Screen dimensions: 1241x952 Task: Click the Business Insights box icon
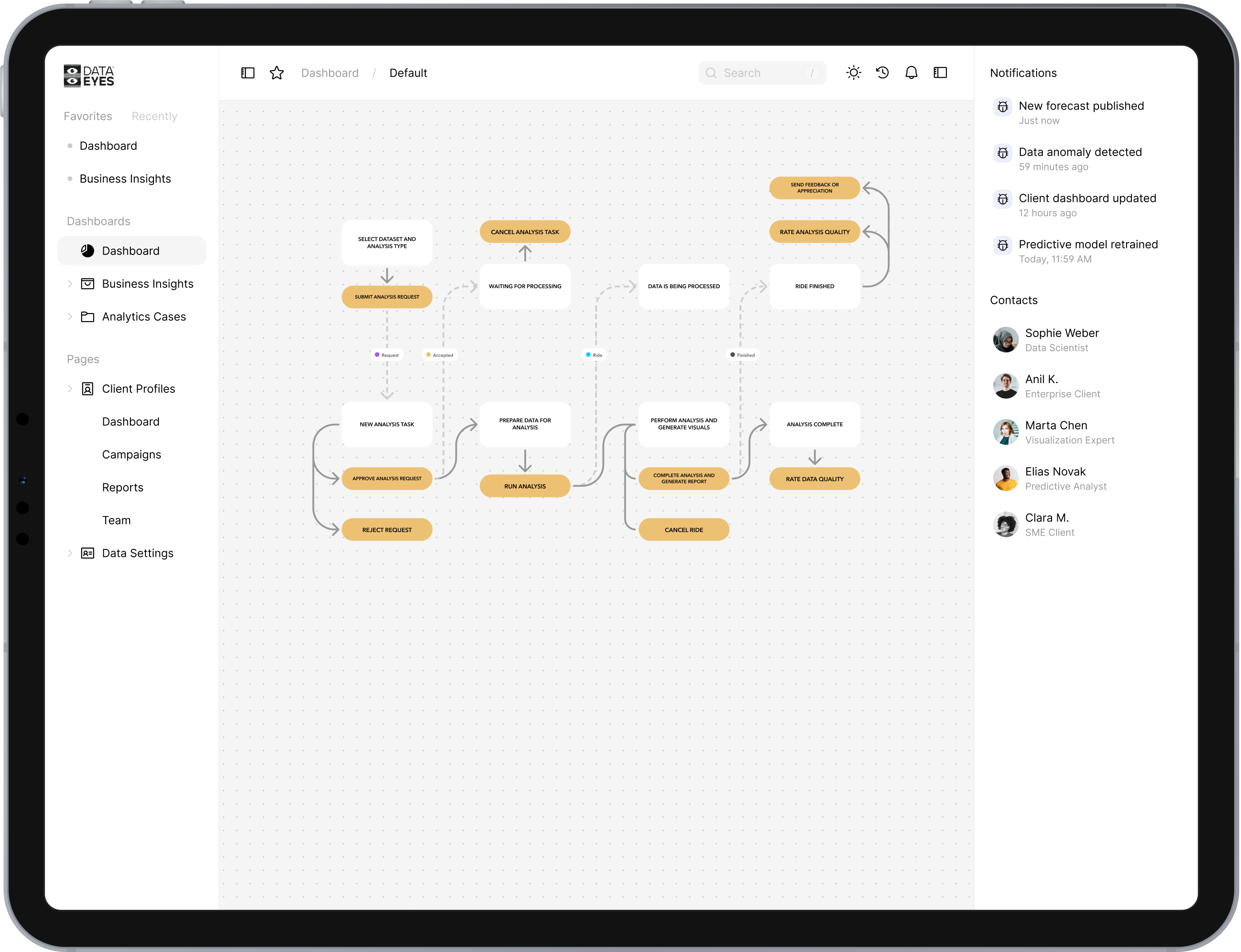(87, 284)
